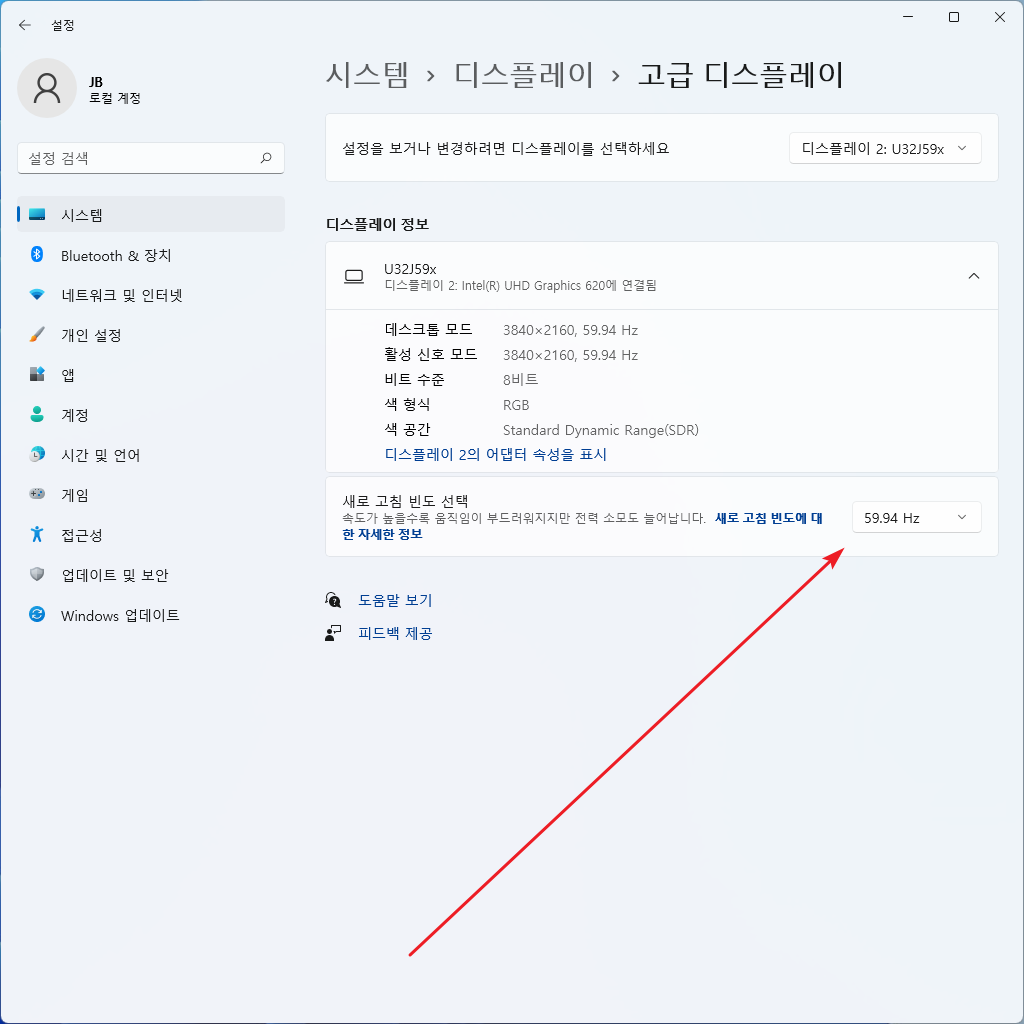The height and width of the screenshot is (1024, 1024).
Task: Go to 네트워크 및 인터넷 settings
Action: pyautogui.click(x=151, y=295)
